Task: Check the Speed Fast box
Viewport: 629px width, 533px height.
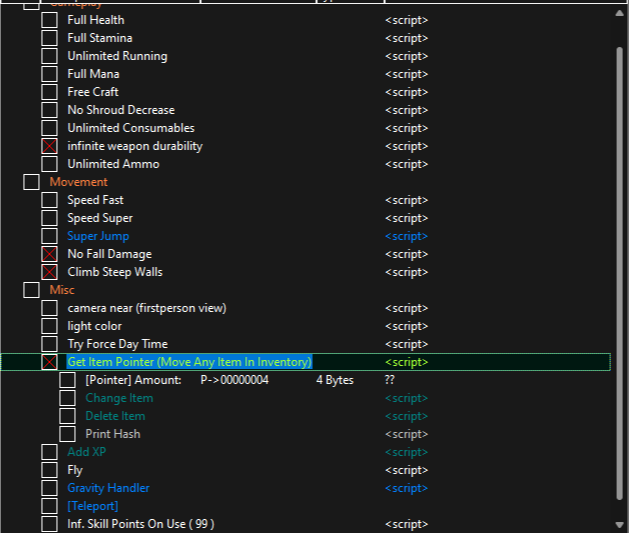Action: 49,200
